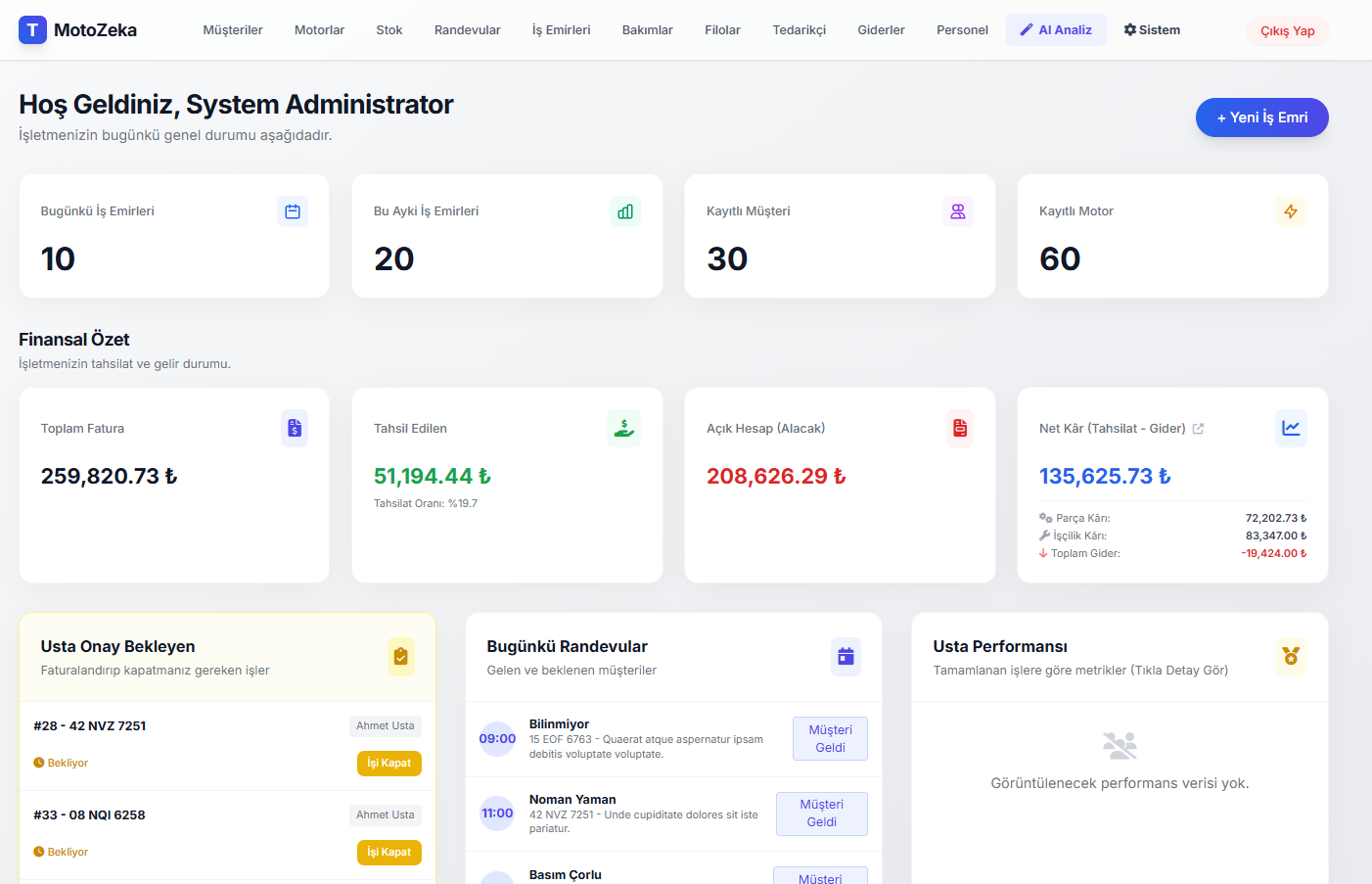Click the Çıkış Yap logout button
1372x884 pixels.
tap(1287, 31)
